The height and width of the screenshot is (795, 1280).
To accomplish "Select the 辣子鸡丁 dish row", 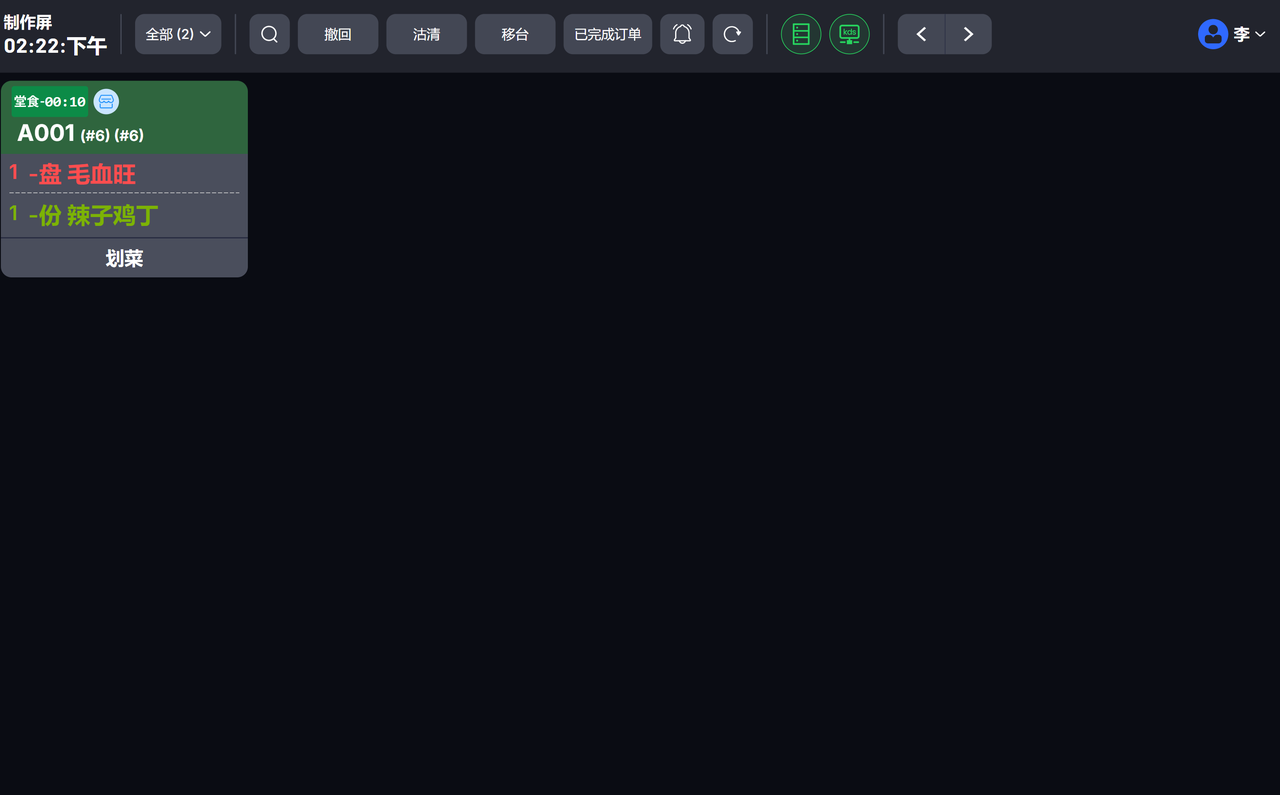I will 124,215.
